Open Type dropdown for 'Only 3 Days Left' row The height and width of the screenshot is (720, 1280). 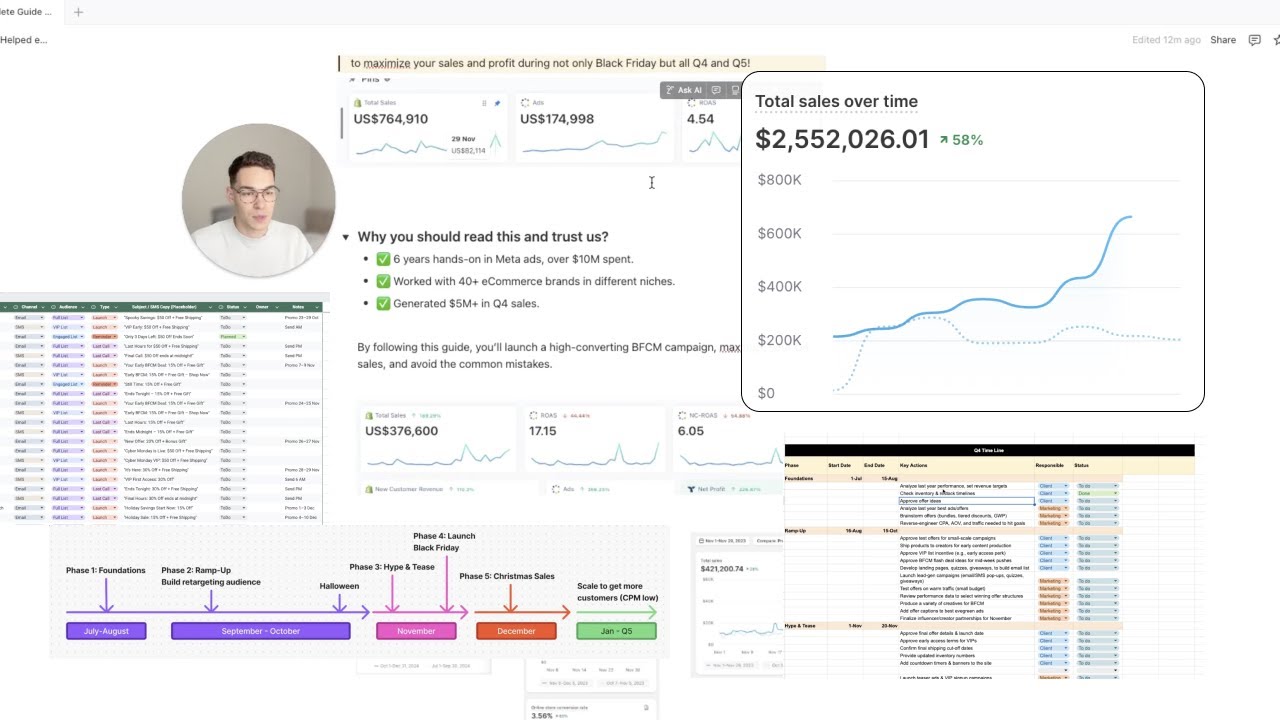104,337
